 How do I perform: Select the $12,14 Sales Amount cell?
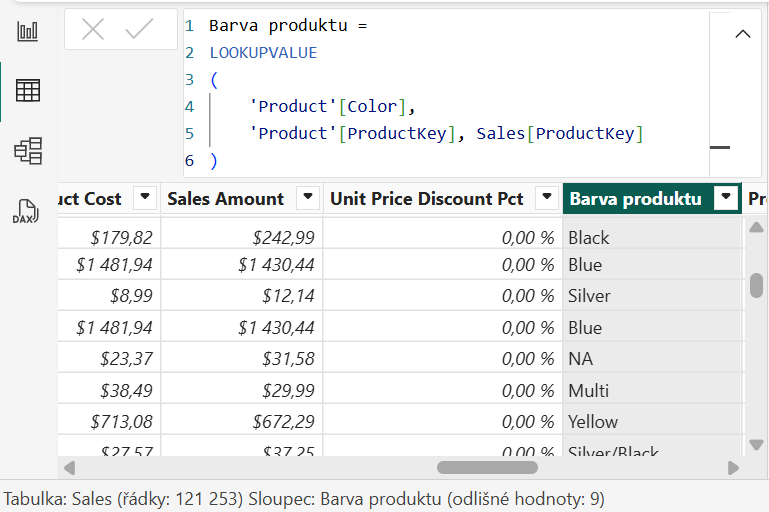pyautogui.click(x=242, y=296)
